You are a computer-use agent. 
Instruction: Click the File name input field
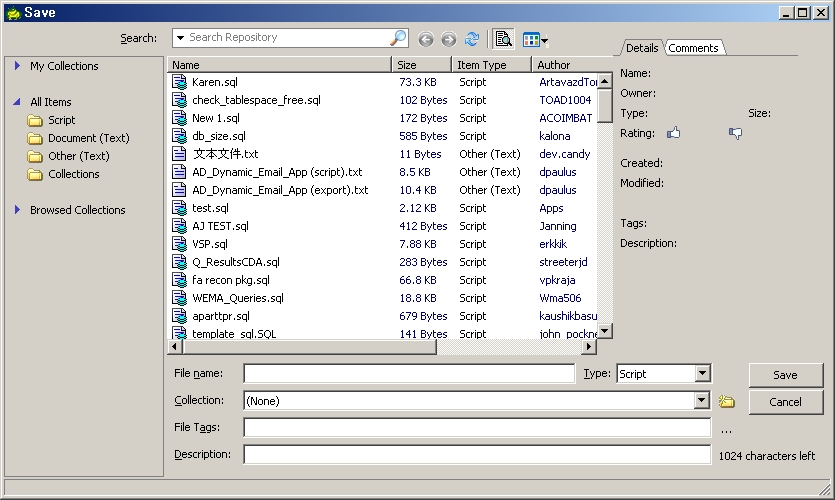pyautogui.click(x=409, y=374)
